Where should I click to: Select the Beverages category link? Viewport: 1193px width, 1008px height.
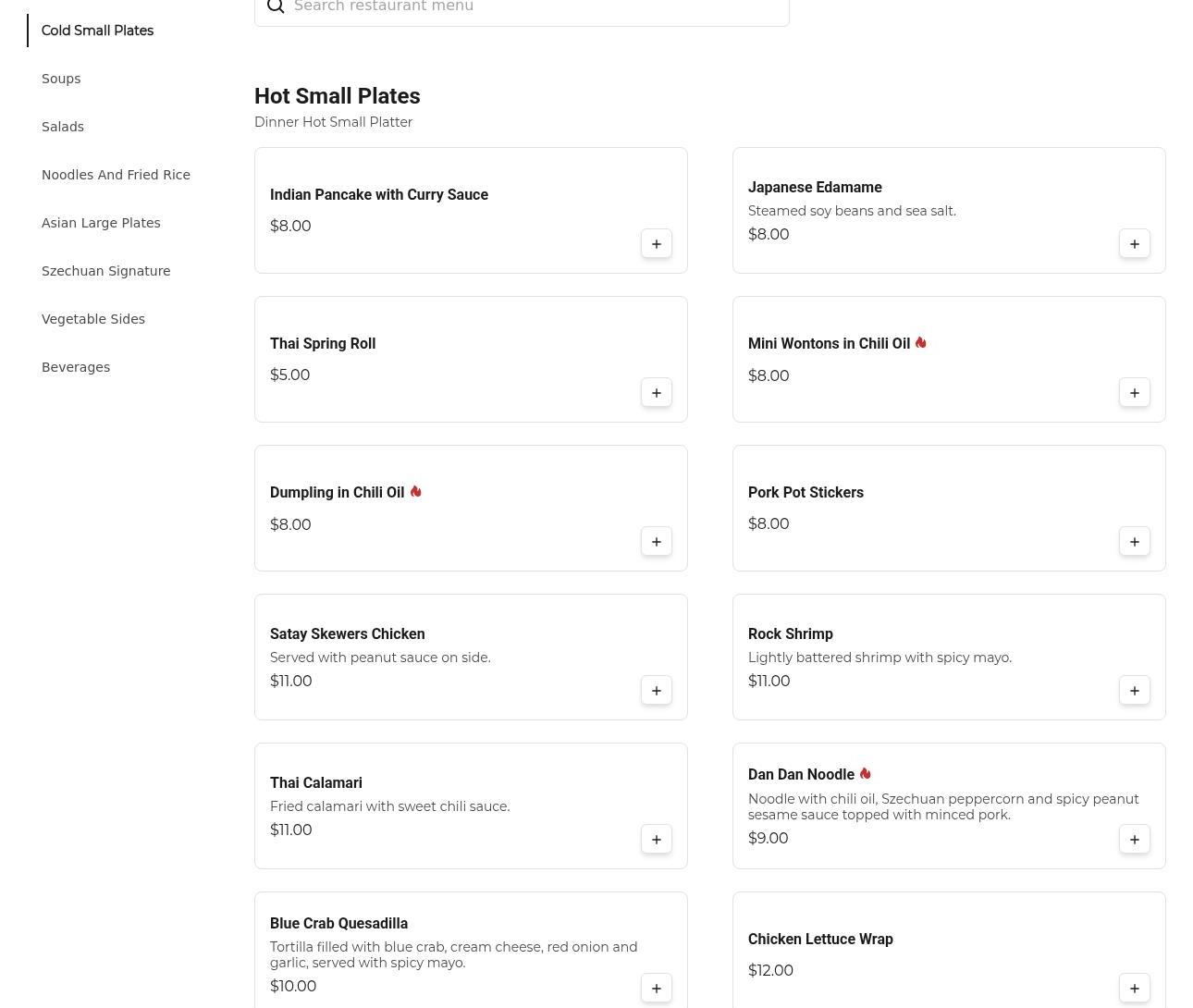pos(76,367)
